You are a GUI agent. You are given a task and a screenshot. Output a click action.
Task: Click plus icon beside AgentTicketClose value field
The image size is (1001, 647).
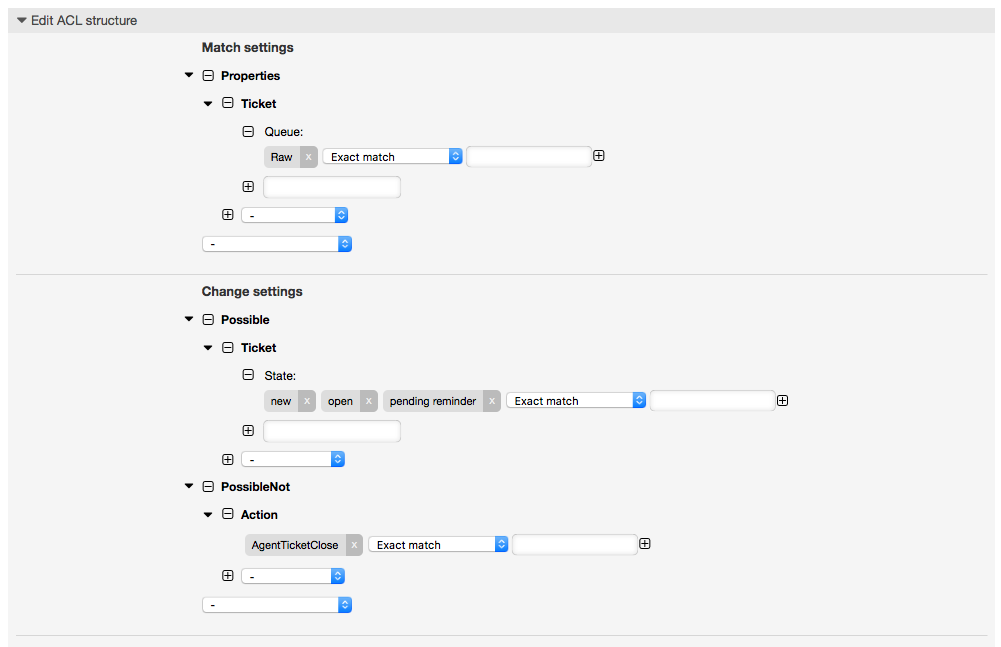645,544
